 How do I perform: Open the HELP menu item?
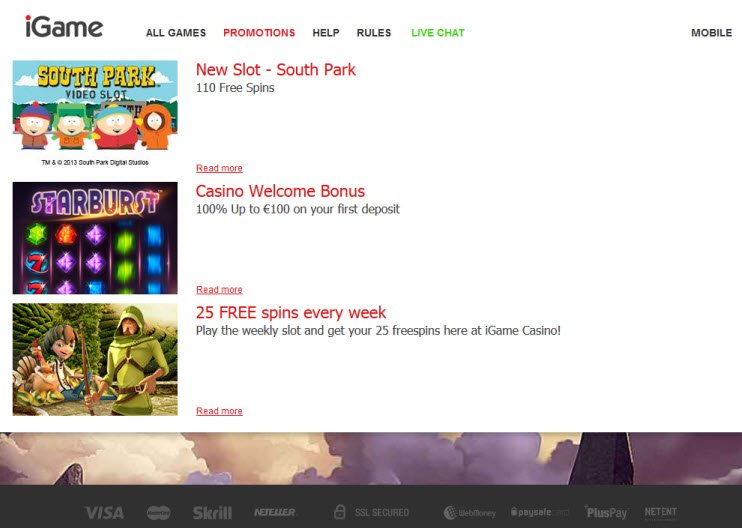(x=326, y=33)
